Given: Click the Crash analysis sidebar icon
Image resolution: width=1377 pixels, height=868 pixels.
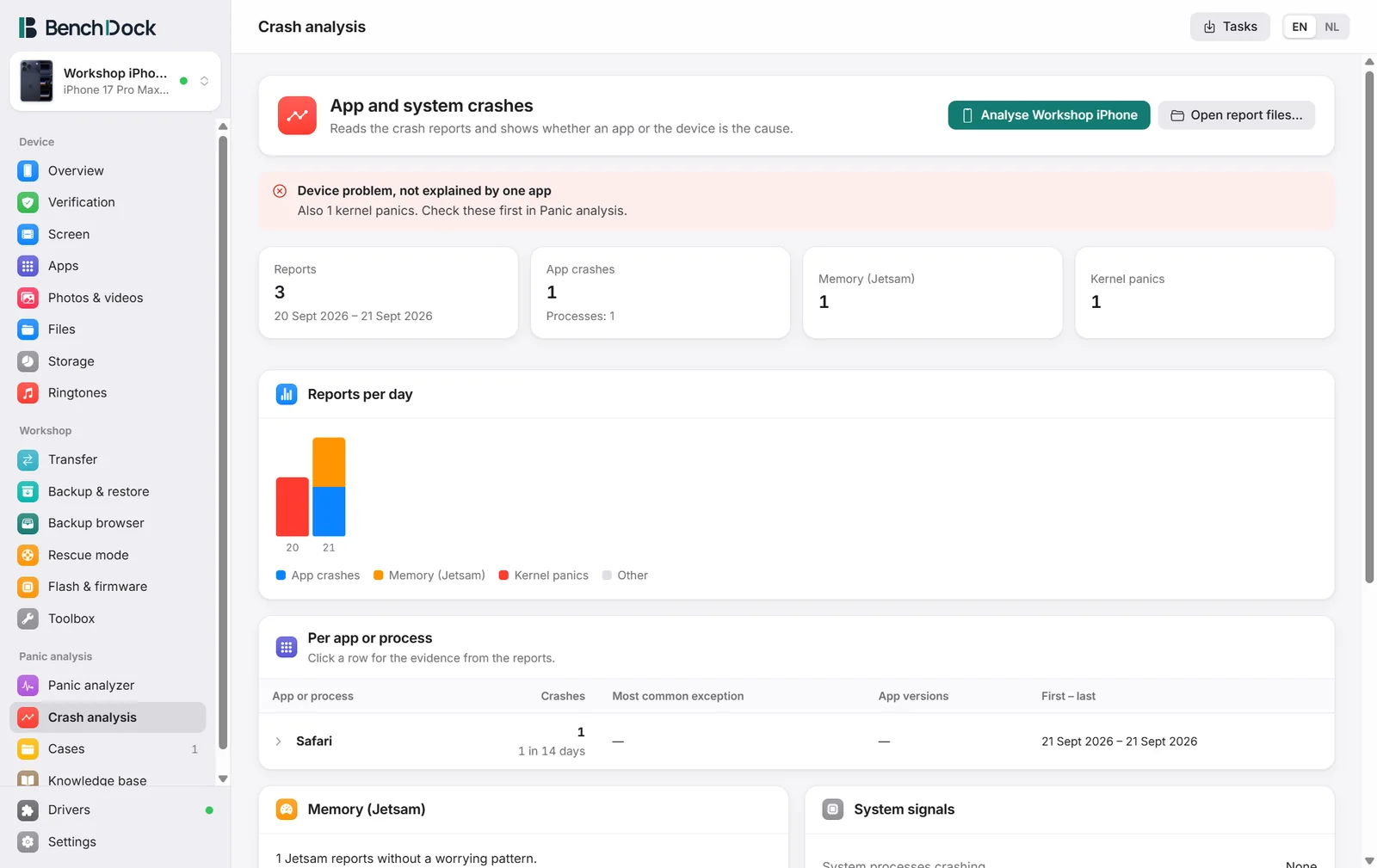Looking at the screenshot, I should [x=28, y=717].
